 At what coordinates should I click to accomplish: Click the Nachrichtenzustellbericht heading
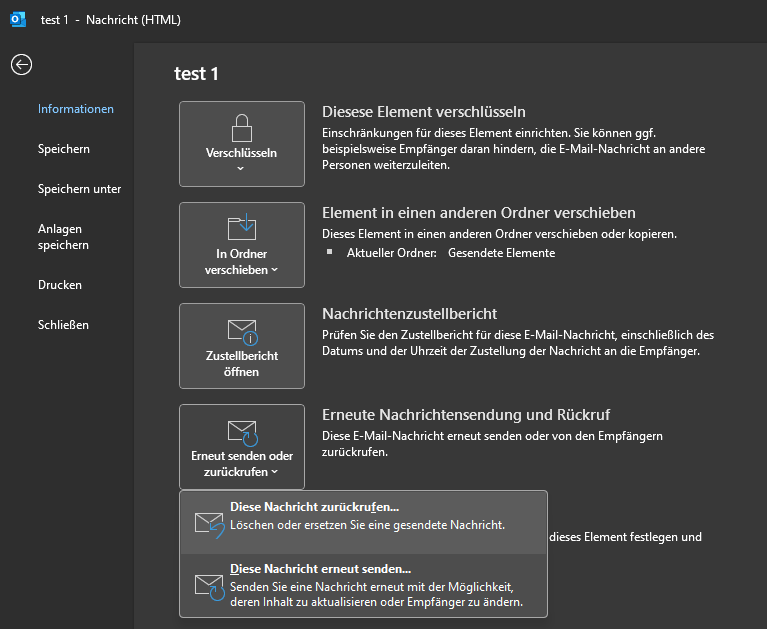(409, 314)
